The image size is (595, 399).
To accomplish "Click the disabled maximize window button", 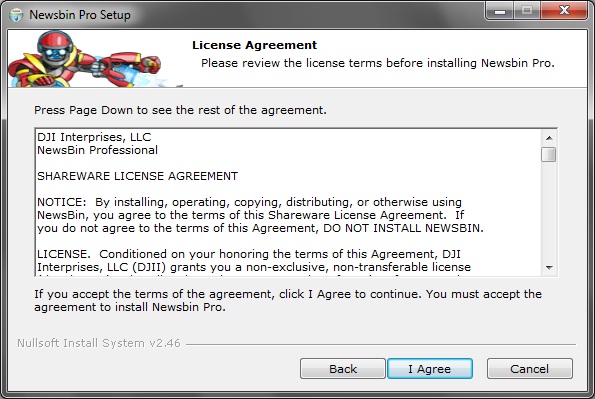I will (527, 11).
